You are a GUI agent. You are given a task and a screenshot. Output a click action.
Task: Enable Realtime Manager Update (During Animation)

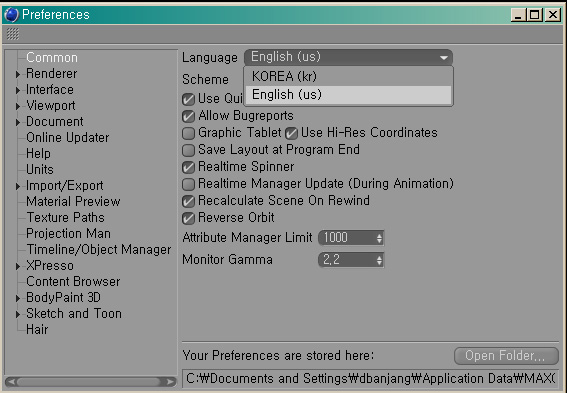[188, 184]
